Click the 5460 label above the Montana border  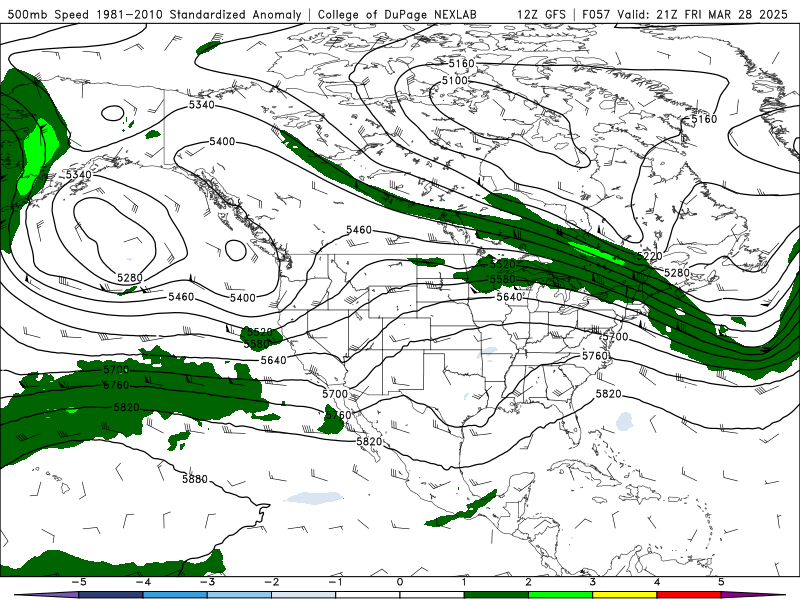coord(359,230)
